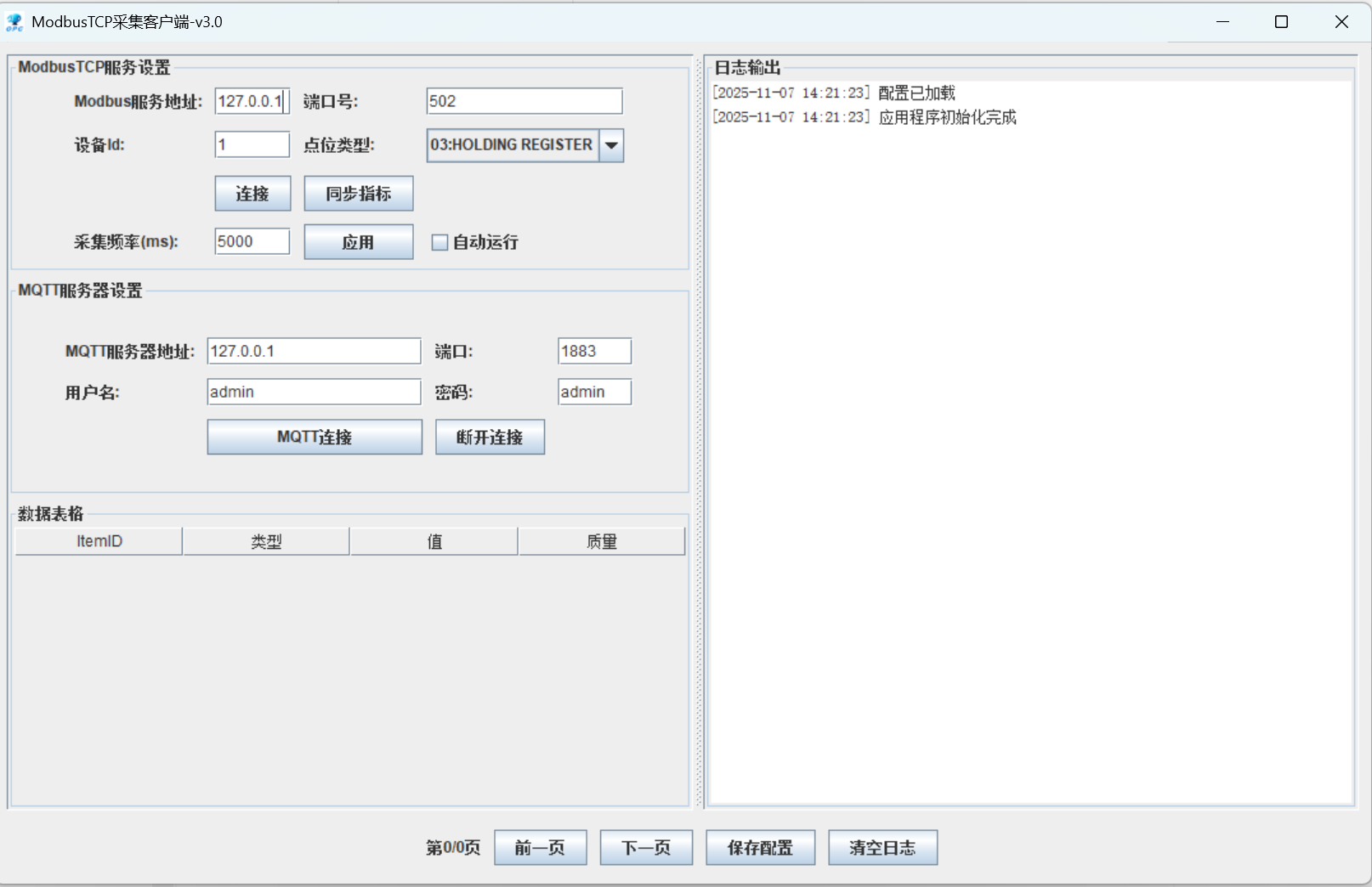Select the 设备Id input field
The image size is (1372, 887).
252,144
